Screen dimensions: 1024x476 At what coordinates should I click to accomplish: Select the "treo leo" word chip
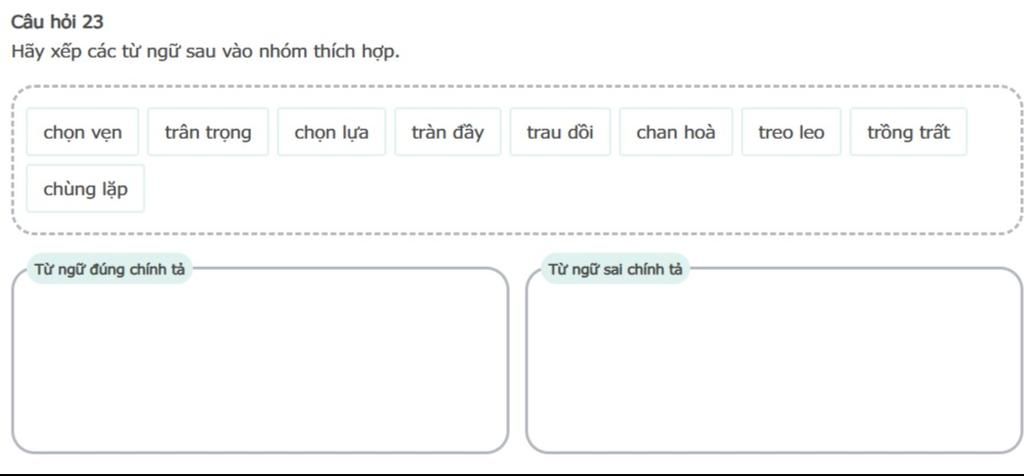point(791,132)
